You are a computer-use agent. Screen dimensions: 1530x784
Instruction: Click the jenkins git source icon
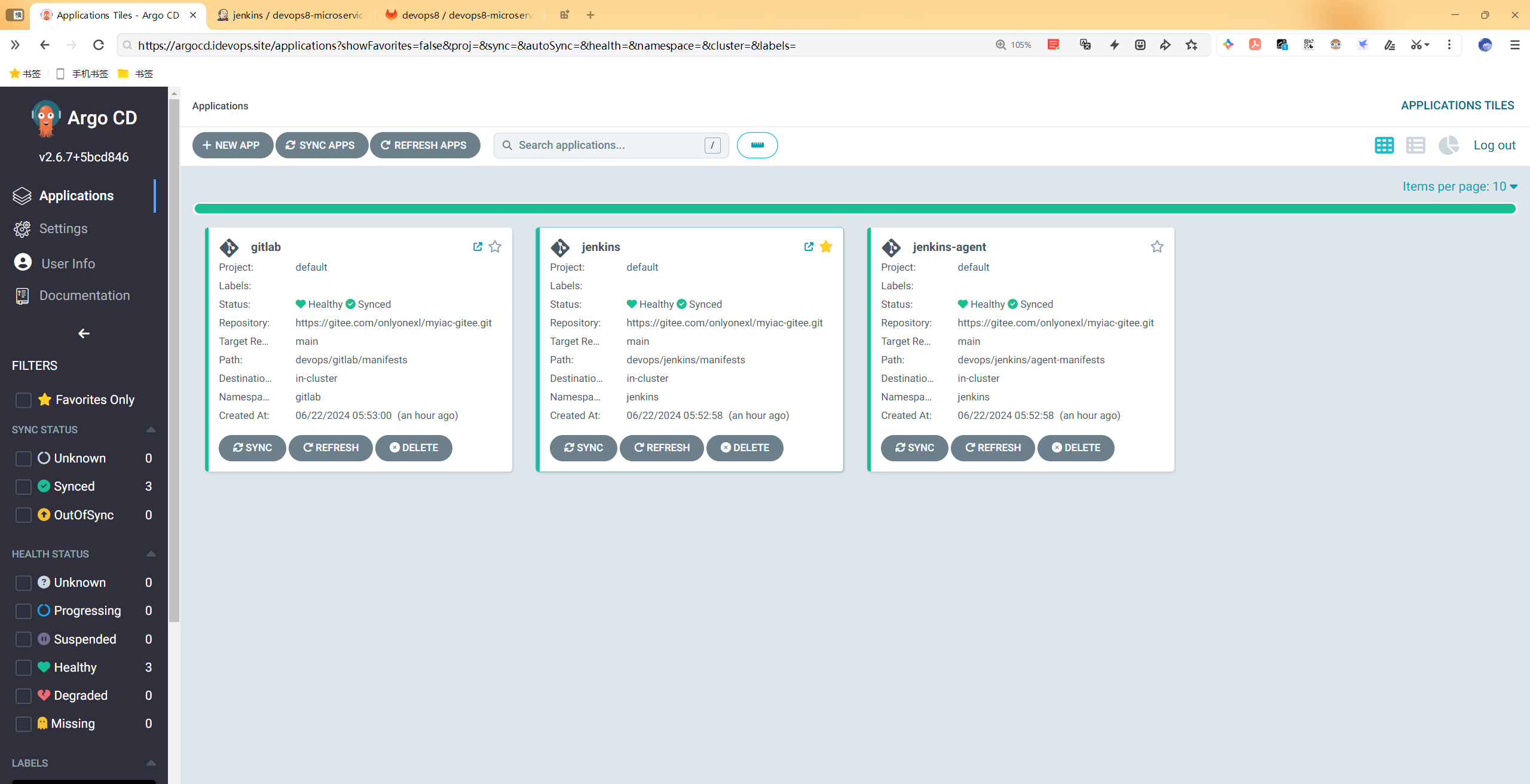point(560,247)
